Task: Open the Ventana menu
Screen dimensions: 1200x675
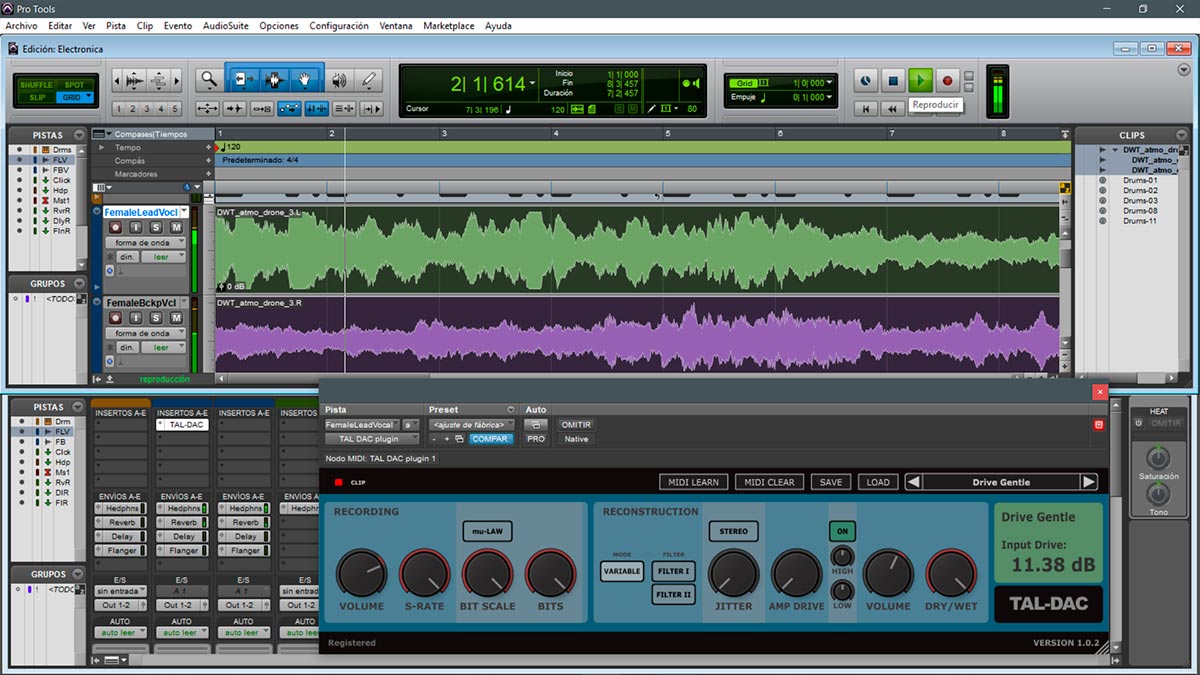Action: point(396,25)
